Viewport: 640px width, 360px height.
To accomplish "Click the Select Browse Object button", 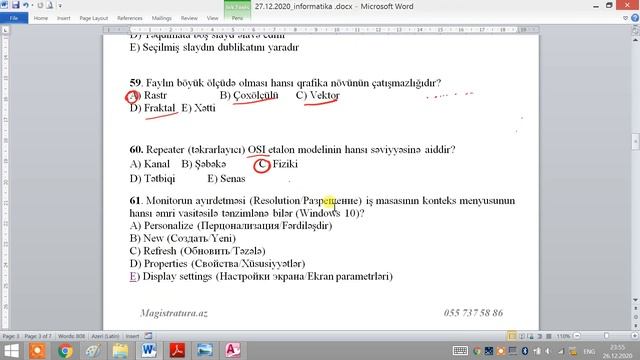I will (x=635, y=317).
